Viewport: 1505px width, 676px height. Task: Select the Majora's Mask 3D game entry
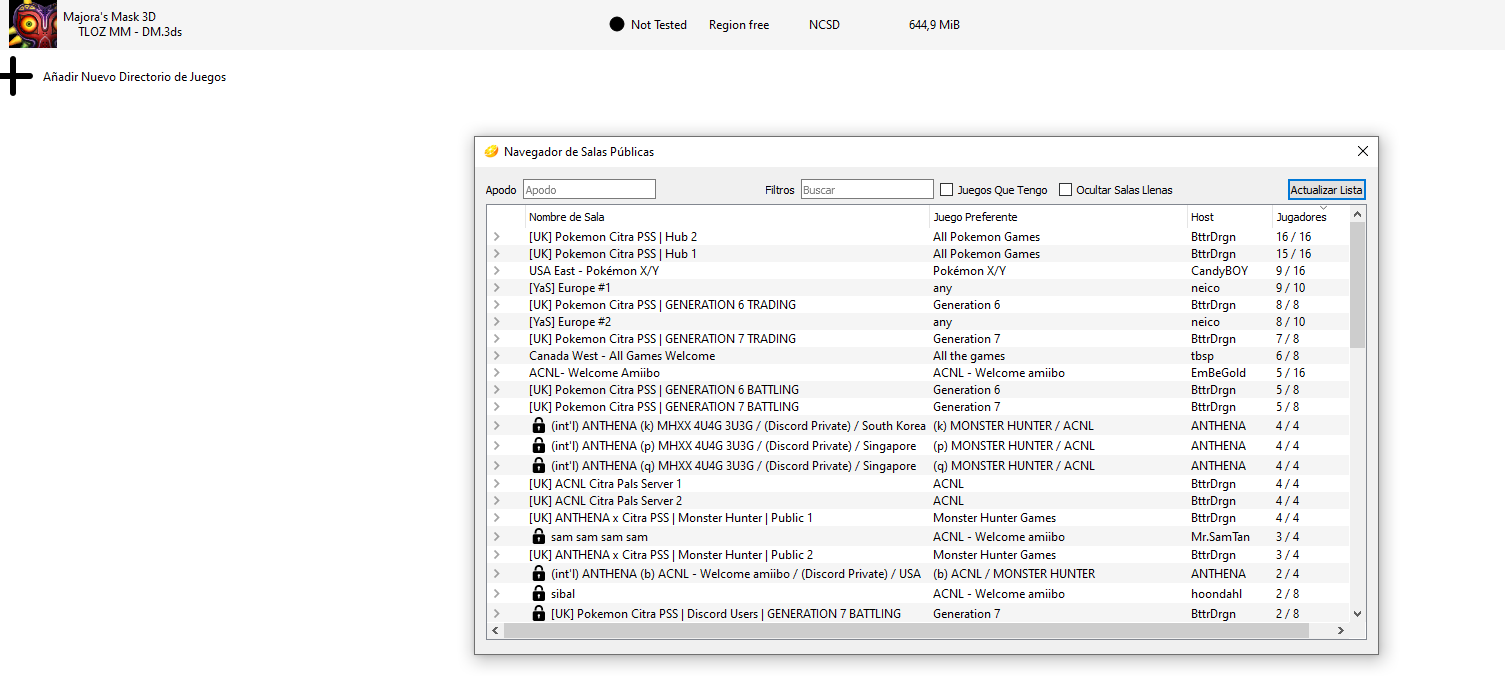(752, 25)
